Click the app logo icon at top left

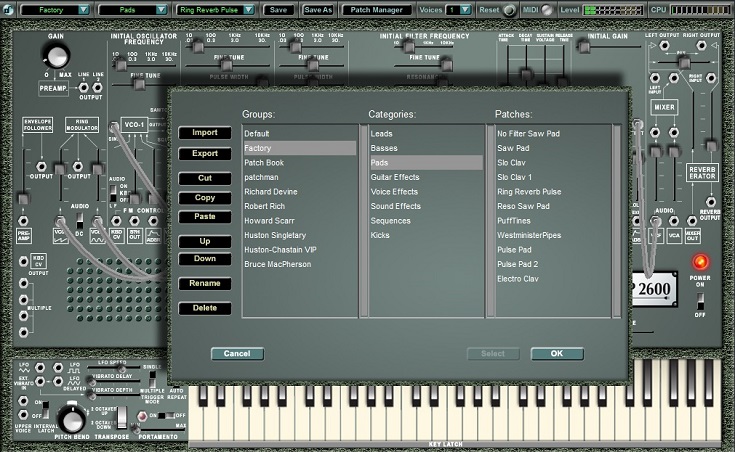(8, 9)
